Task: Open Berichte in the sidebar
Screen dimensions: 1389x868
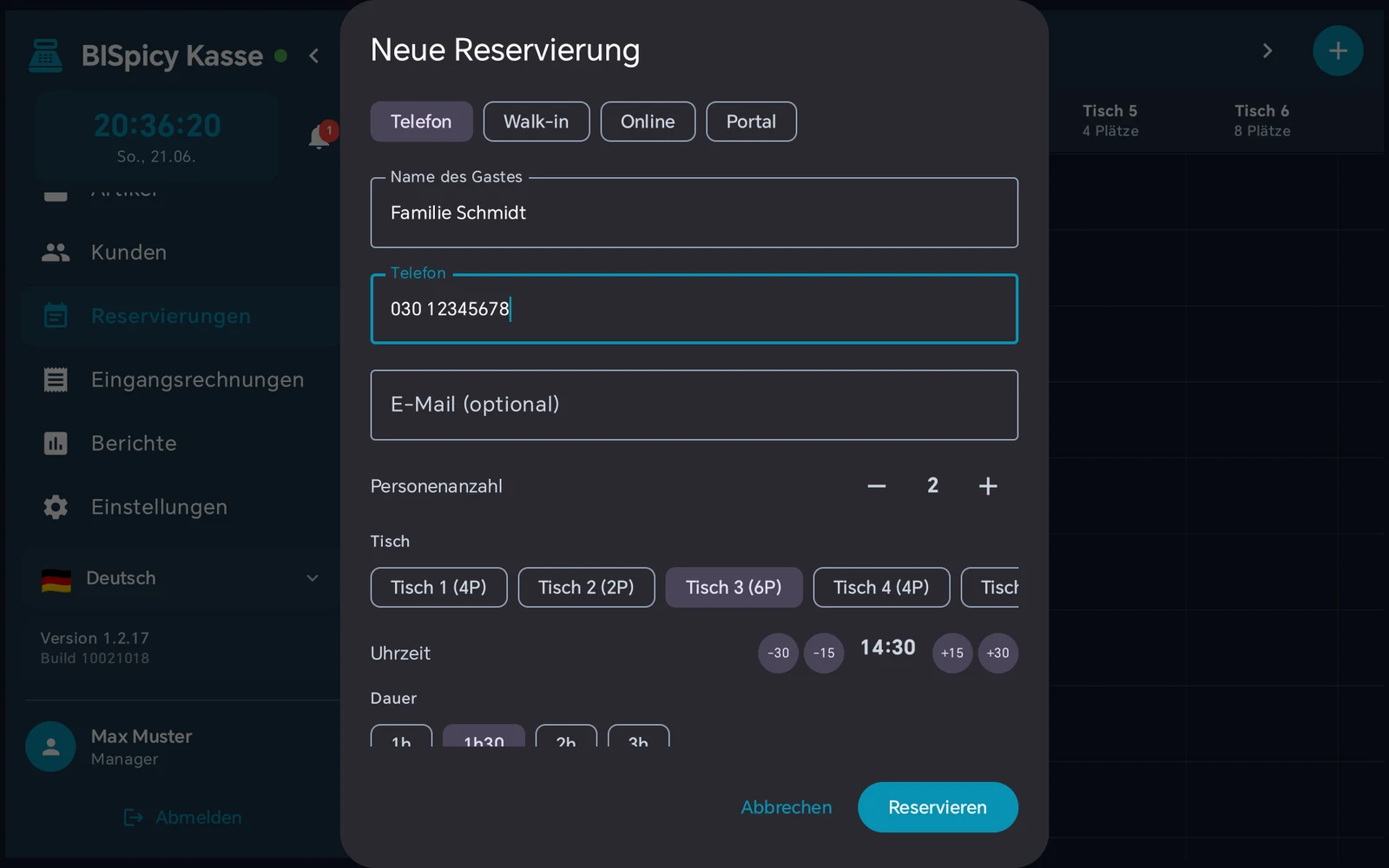Action: (x=181, y=444)
